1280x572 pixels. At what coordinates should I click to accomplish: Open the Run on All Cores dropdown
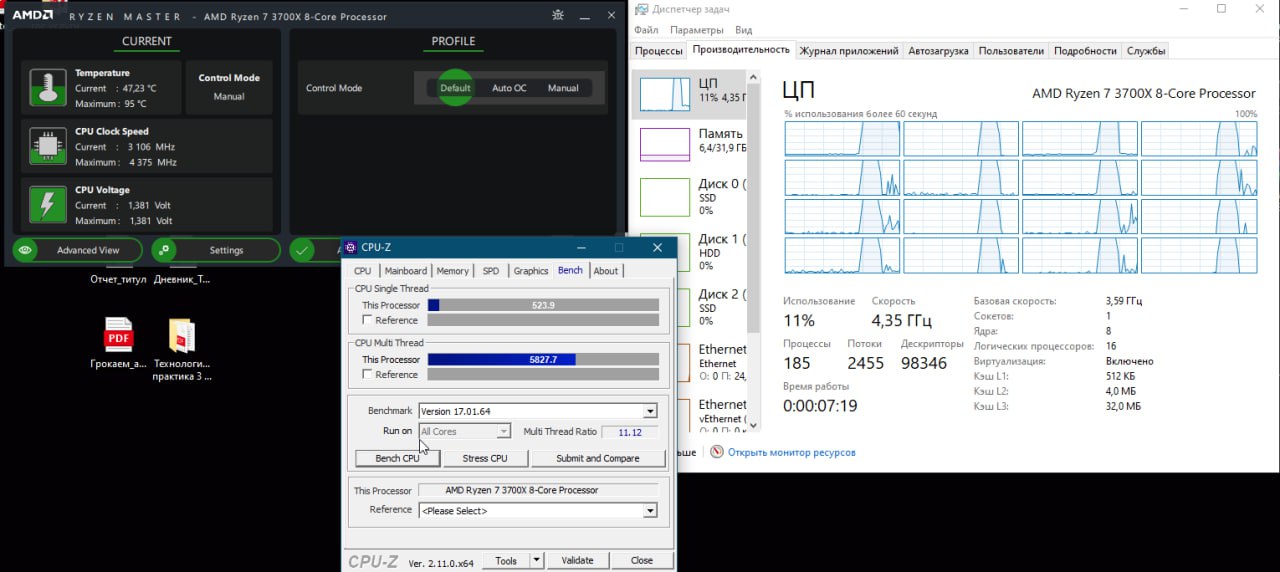coord(503,431)
